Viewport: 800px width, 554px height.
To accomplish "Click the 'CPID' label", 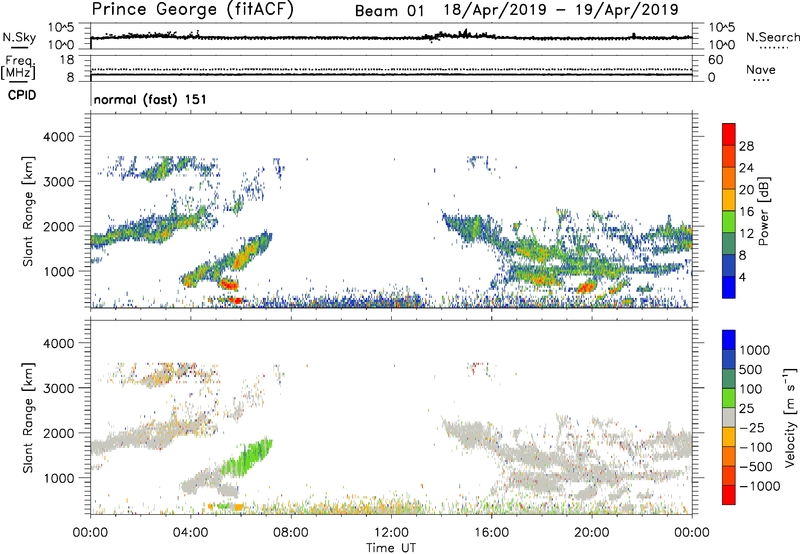I will tap(22, 95).
